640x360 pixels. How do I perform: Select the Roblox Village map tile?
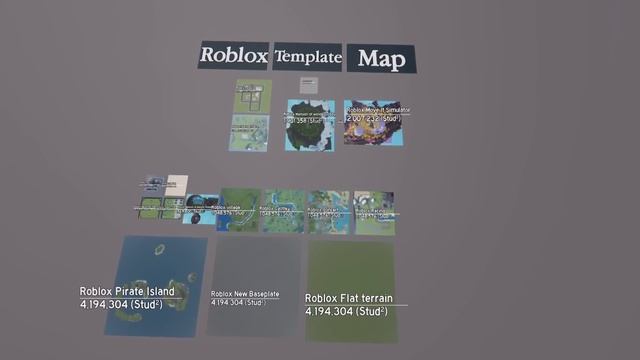238,210
